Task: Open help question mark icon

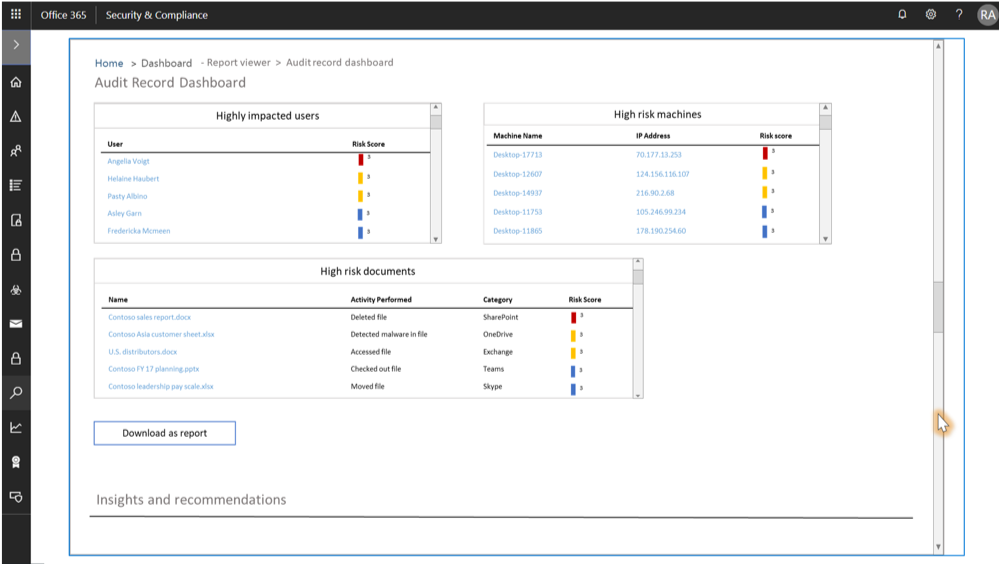Action: (959, 14)
